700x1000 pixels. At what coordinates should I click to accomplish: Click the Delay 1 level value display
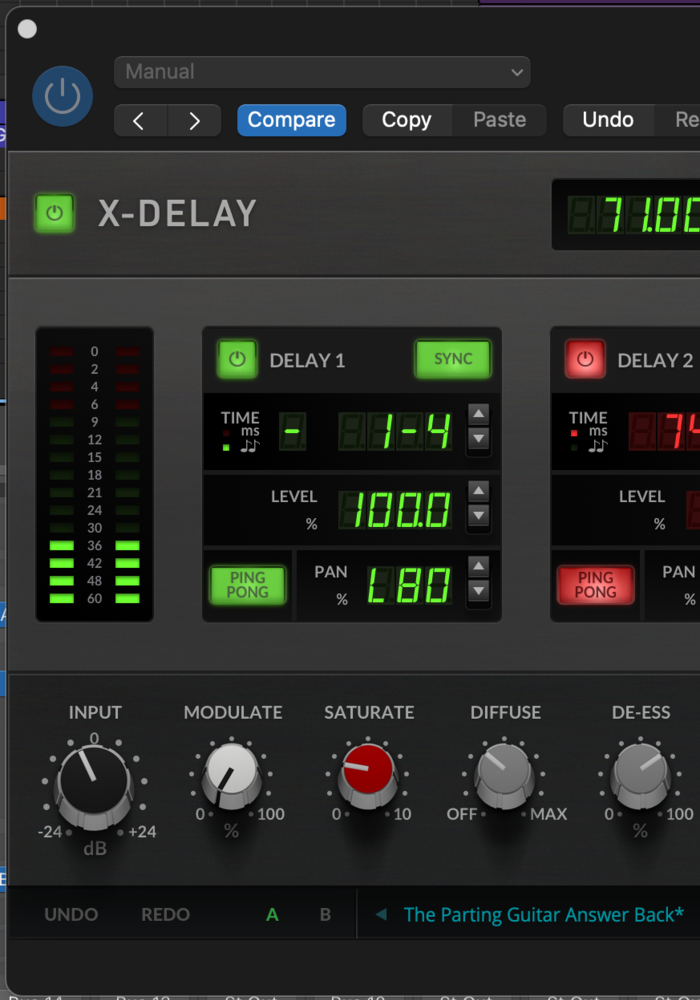pos(396,510)
